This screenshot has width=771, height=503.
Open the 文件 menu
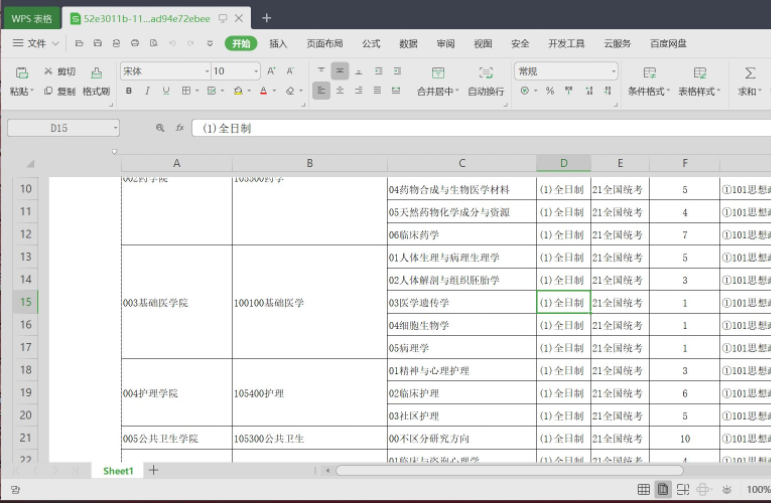(x=35, y=43)
